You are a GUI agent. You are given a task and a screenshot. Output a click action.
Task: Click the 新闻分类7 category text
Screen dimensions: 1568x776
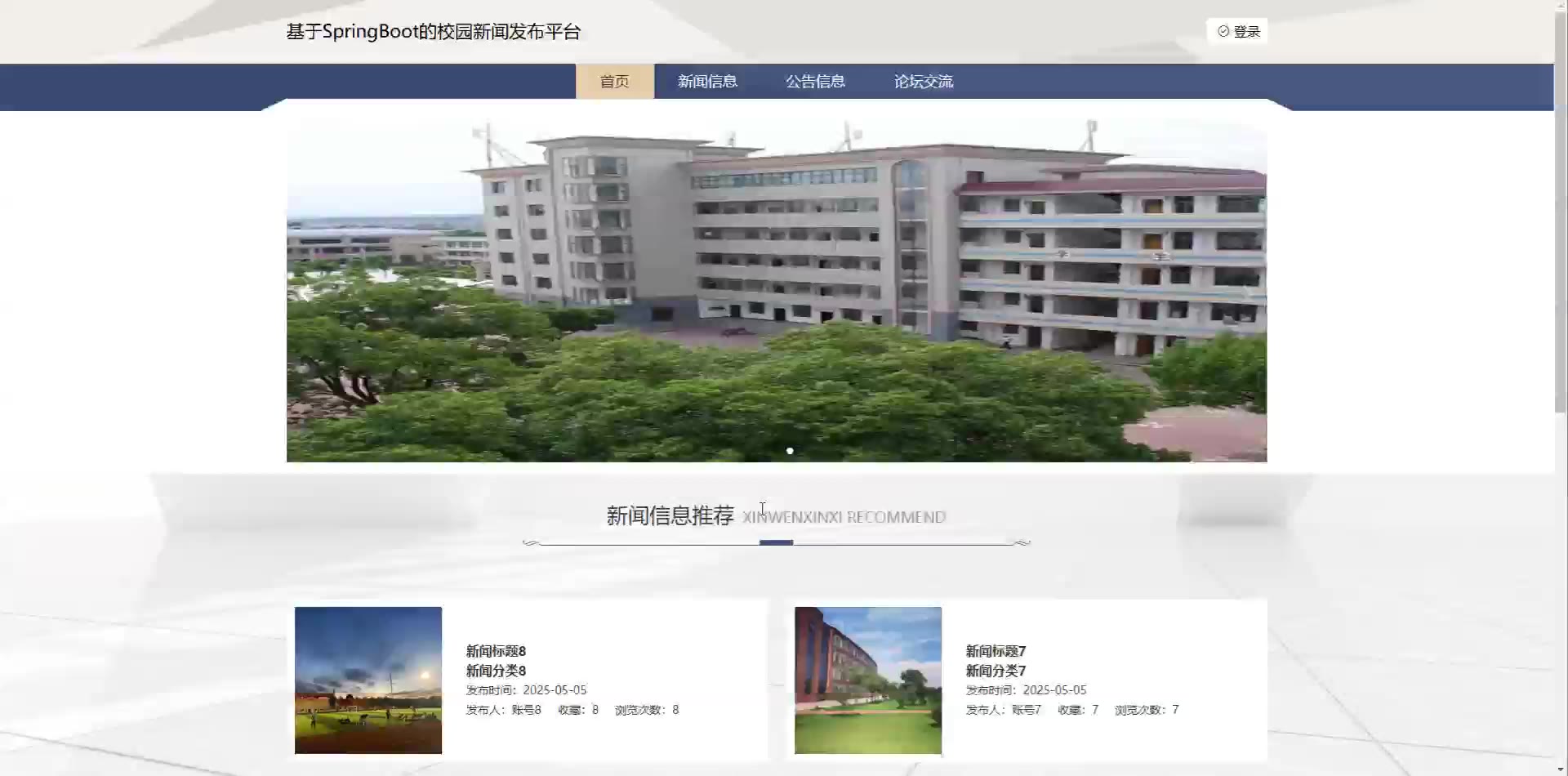(x=996, y=671)
